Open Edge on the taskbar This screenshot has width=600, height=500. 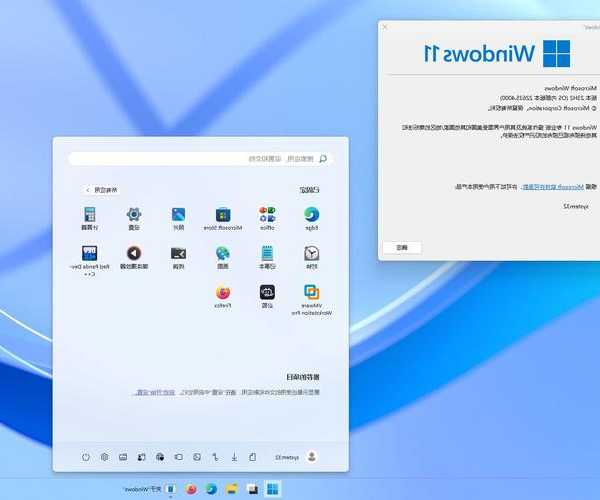[211, 489]
